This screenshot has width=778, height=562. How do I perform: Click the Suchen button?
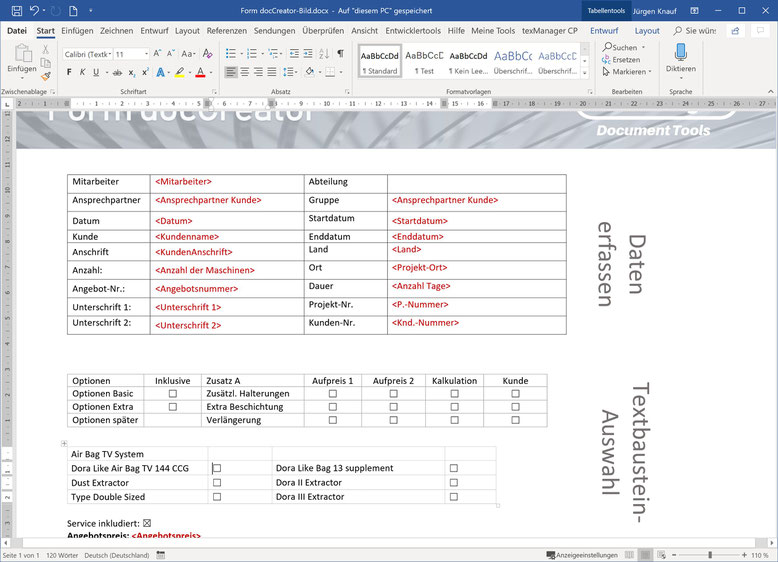[620, 48]
